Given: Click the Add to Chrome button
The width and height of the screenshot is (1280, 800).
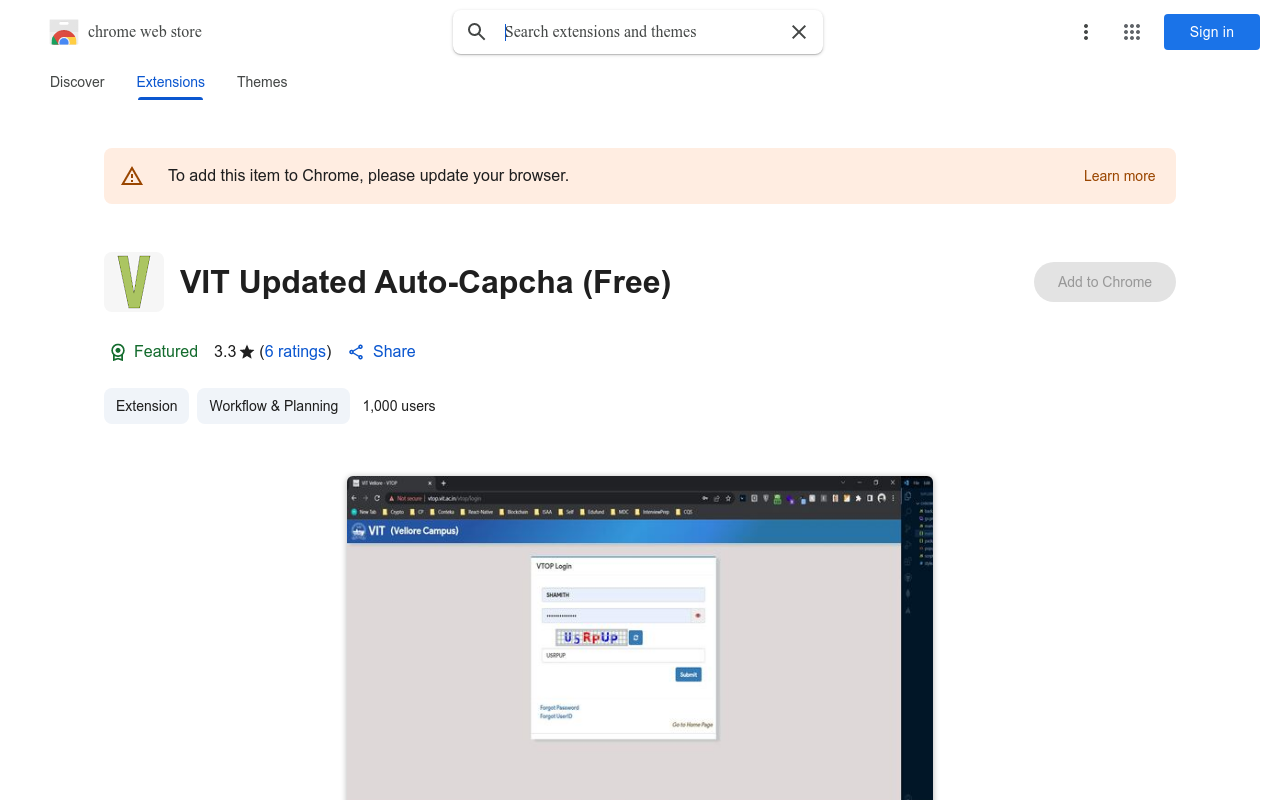Looking at the screenshot, I should click(1105, 282).
